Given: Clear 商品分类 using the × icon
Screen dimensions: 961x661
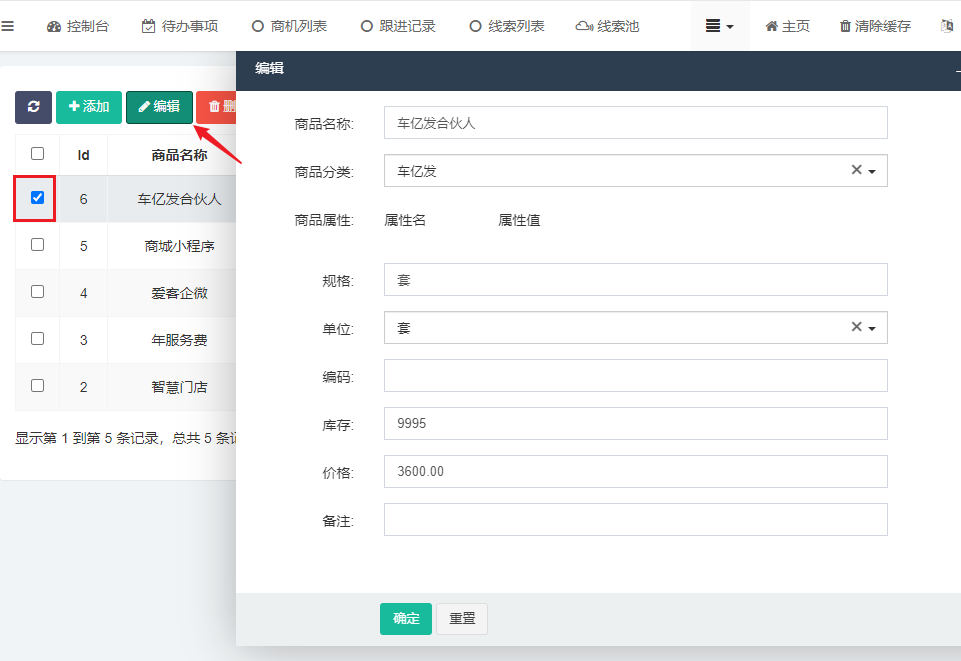Looking at the screenshot, I should click(856, 170).
